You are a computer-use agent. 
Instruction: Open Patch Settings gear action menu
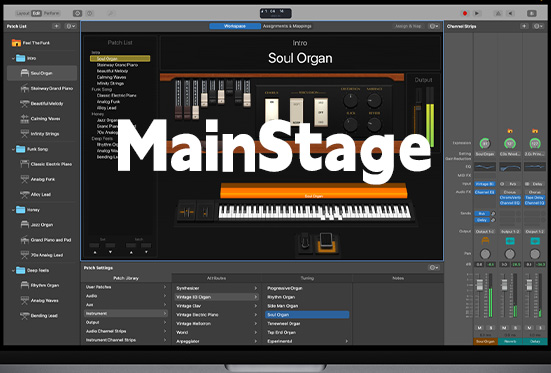tap(434, 268)
